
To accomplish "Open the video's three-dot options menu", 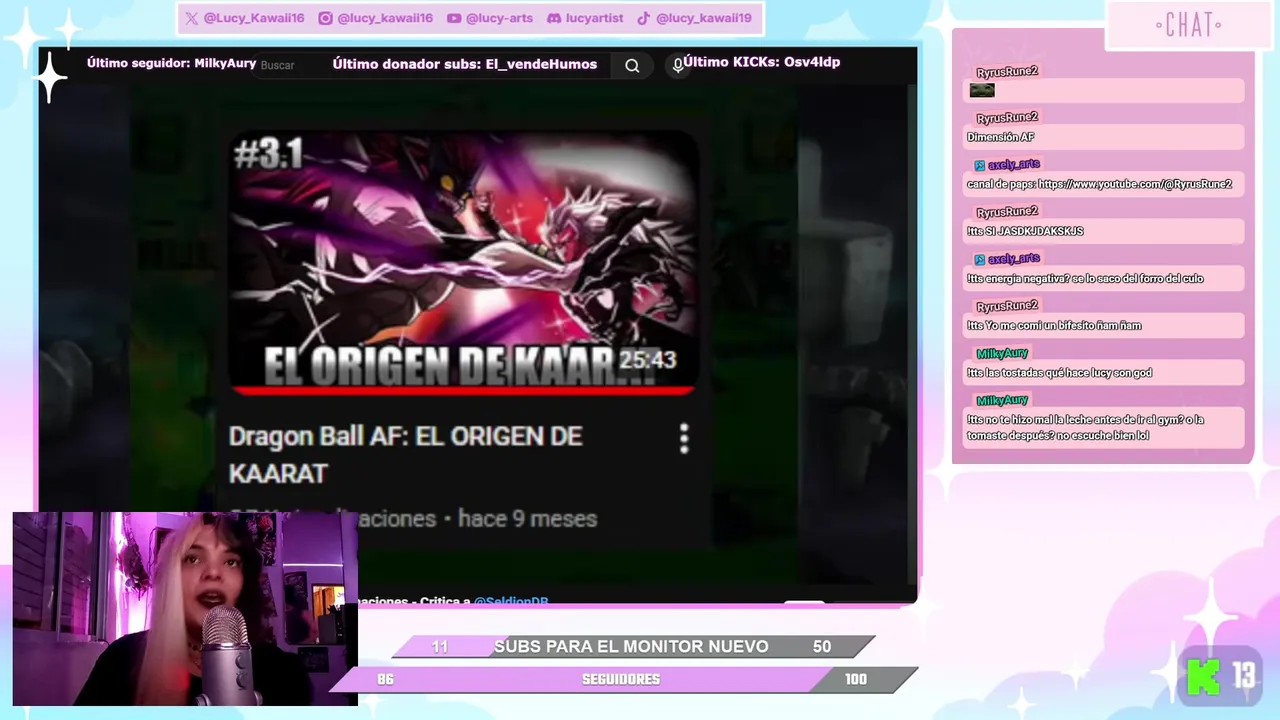I will click(684, 438).
